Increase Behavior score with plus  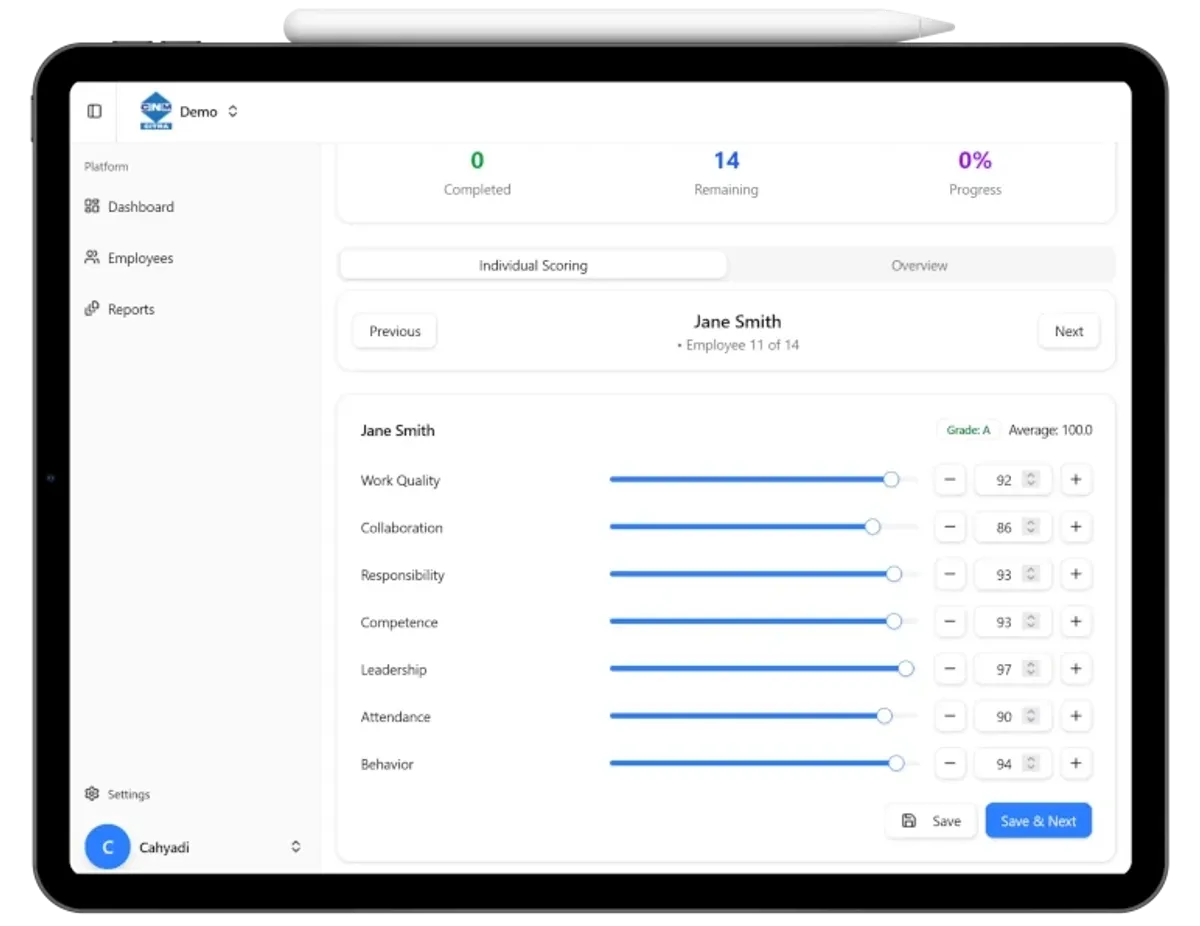[1076, 763]
